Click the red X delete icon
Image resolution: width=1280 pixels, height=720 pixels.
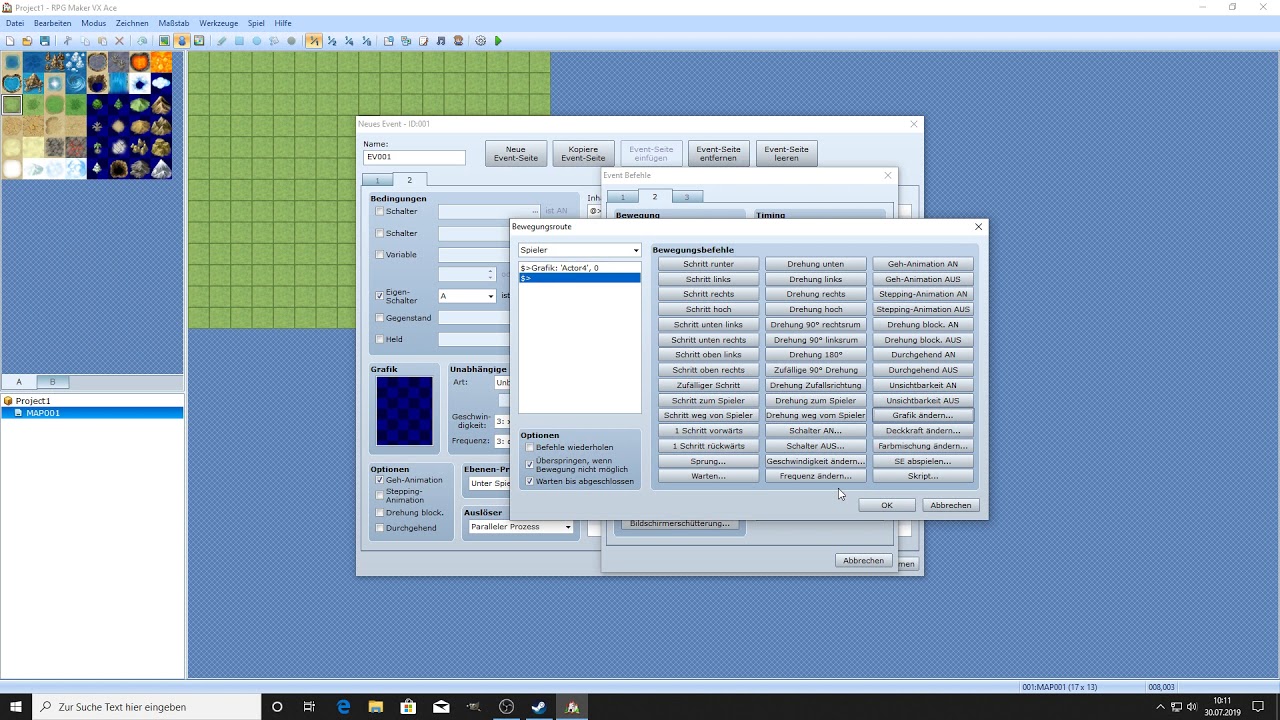pyautogui.click(x=119, y=41)
